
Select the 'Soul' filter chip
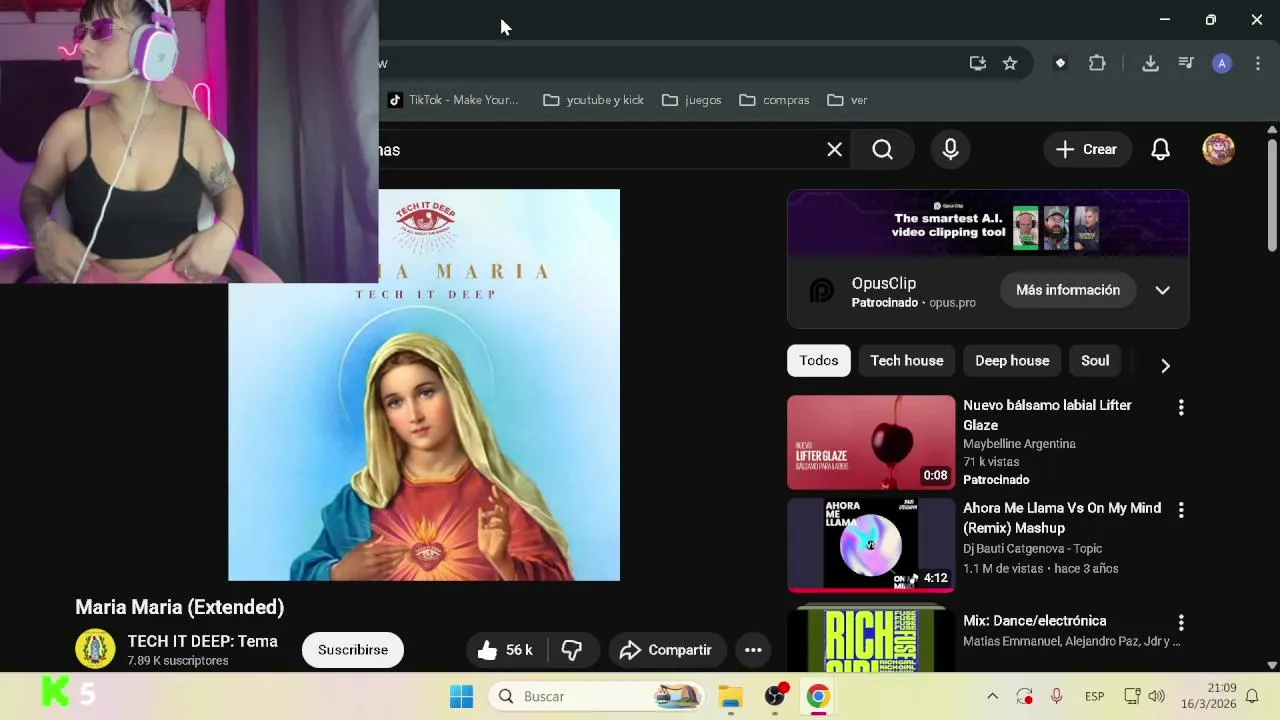click(x=1095, y=361)
